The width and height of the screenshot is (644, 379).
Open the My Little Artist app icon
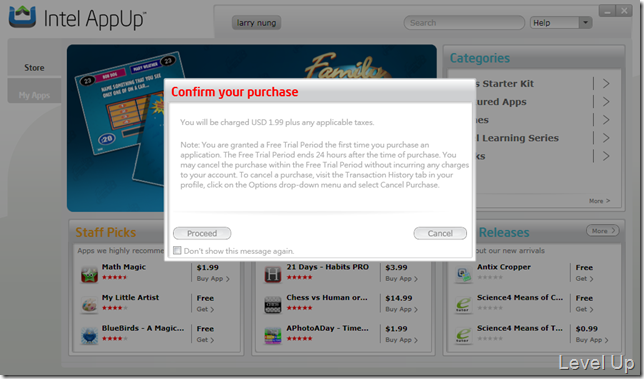(x=89, y=305)
